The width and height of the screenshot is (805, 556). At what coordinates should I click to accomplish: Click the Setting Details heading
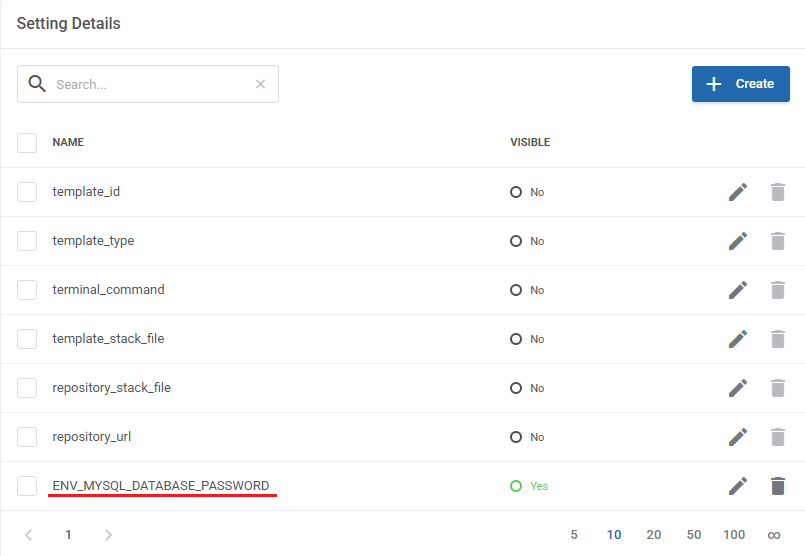point(68,24)
